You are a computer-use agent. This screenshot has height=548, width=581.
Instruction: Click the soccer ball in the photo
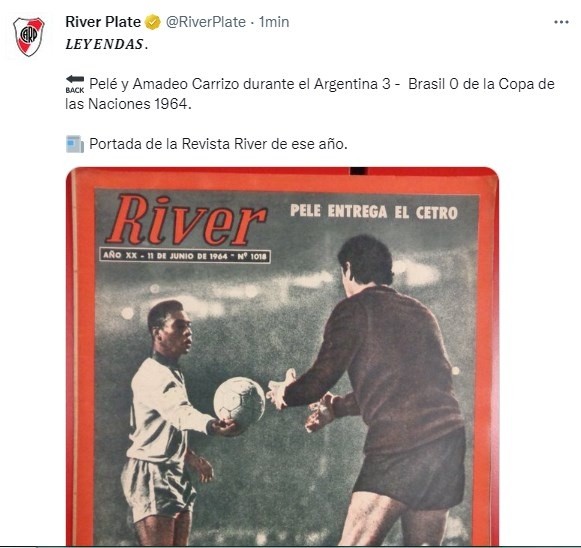[x=239, y=401]
